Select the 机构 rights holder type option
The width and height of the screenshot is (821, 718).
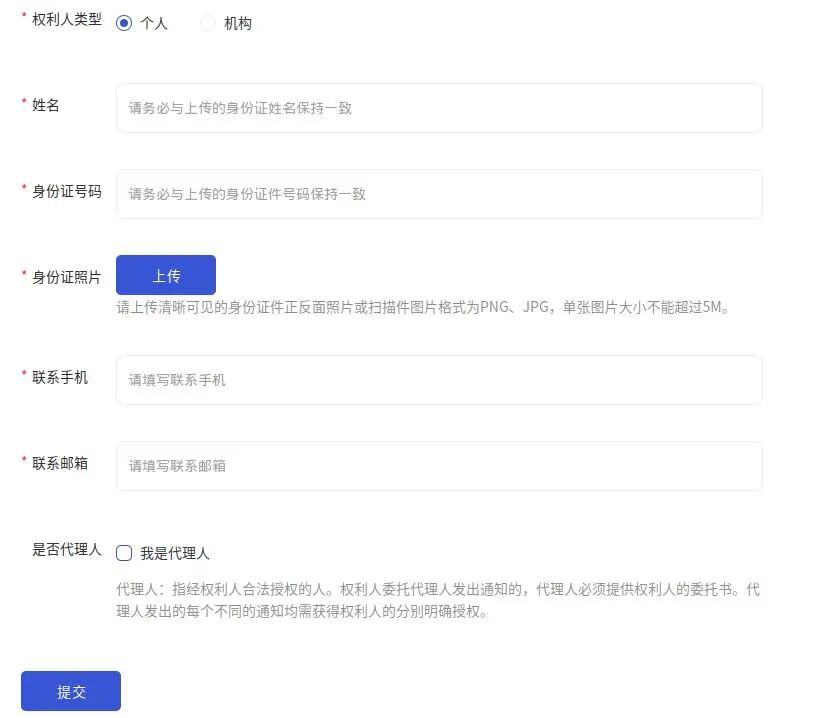tap(207, 22)
